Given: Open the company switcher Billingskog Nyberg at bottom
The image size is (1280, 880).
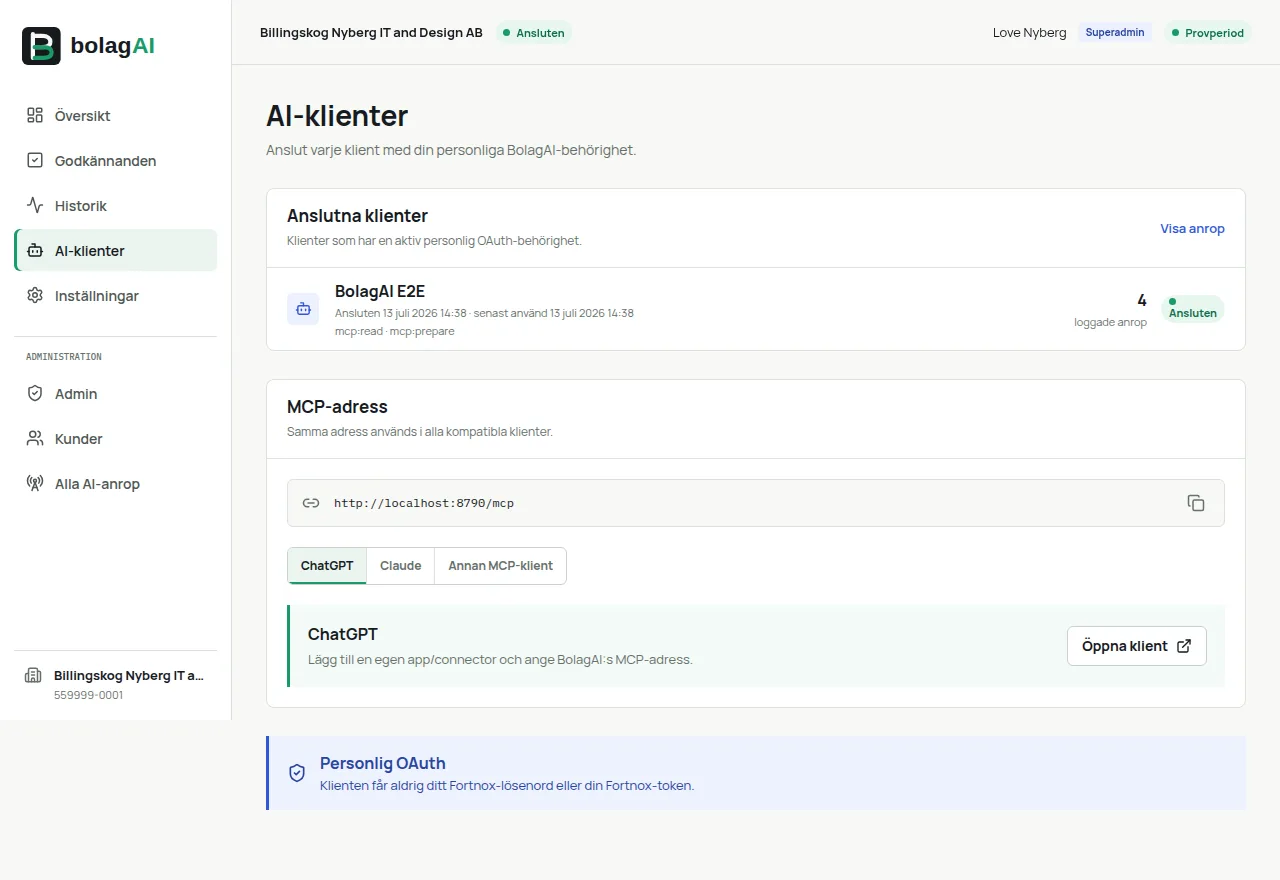Looking at the screenshot, I should tap(116, 685).
